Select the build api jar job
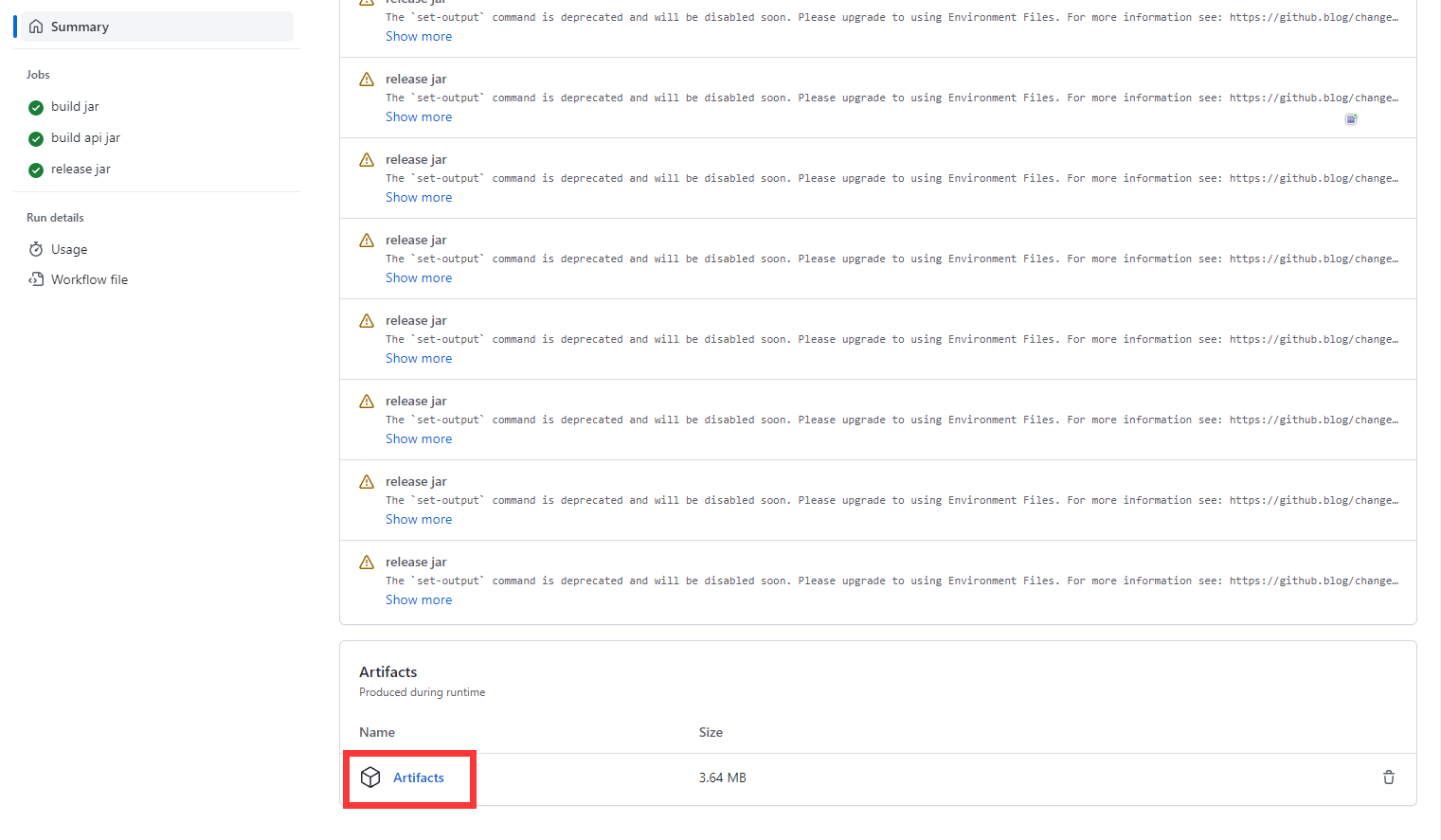Screen dimensions: 1441x840 (85, 138)
